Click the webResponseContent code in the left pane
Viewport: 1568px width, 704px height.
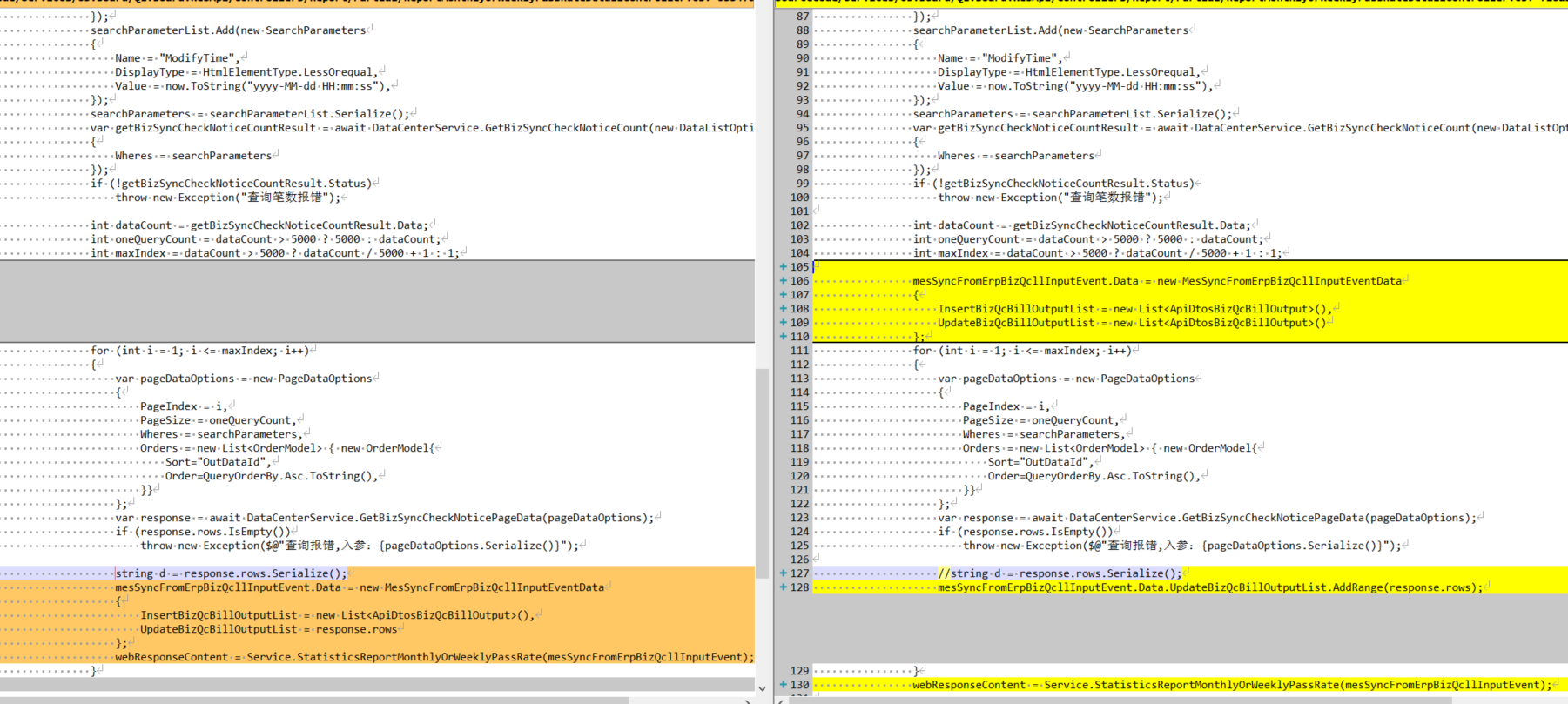(434, 657)
